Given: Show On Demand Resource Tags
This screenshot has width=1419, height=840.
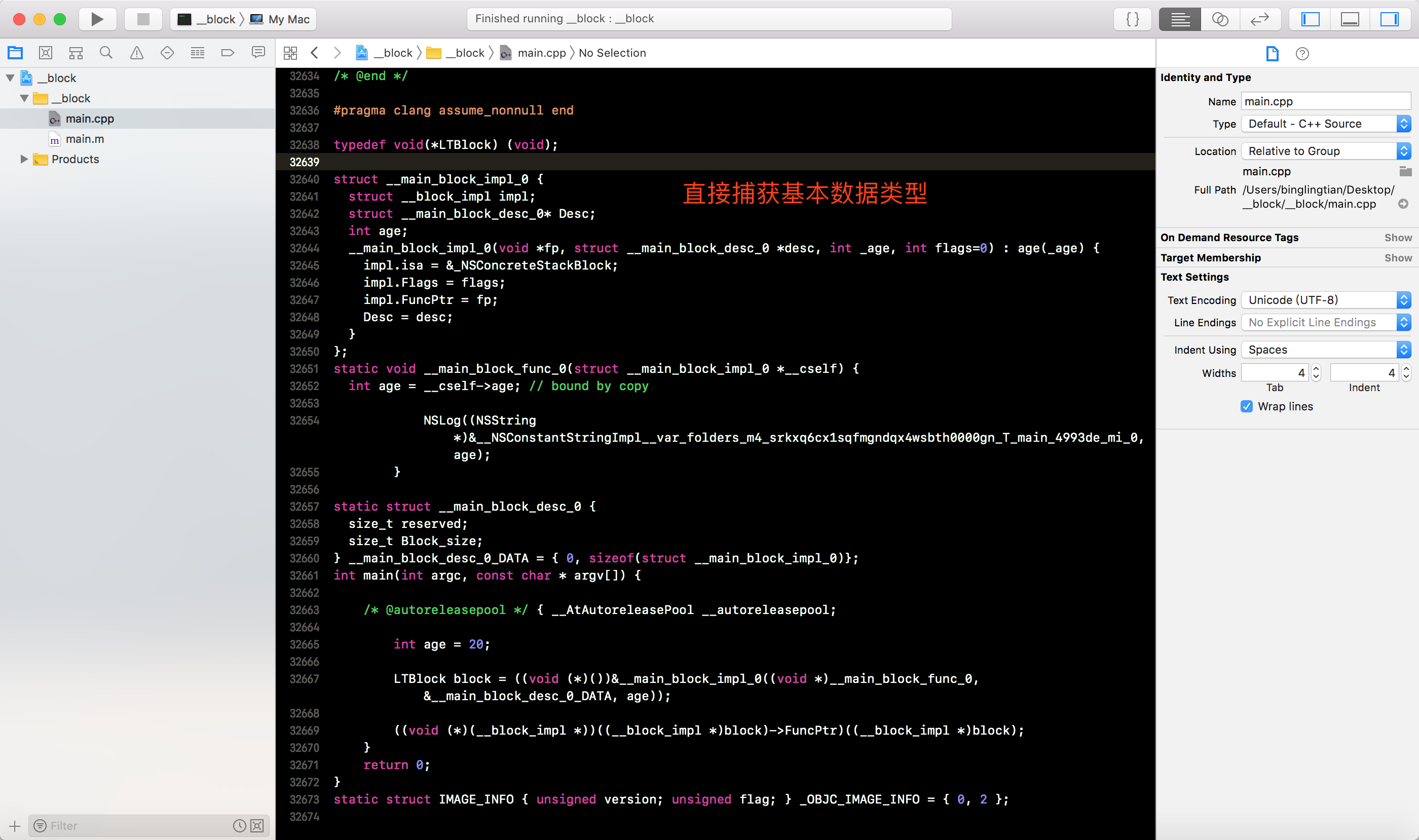Looking at the screenshot, I should [1398, 238].
